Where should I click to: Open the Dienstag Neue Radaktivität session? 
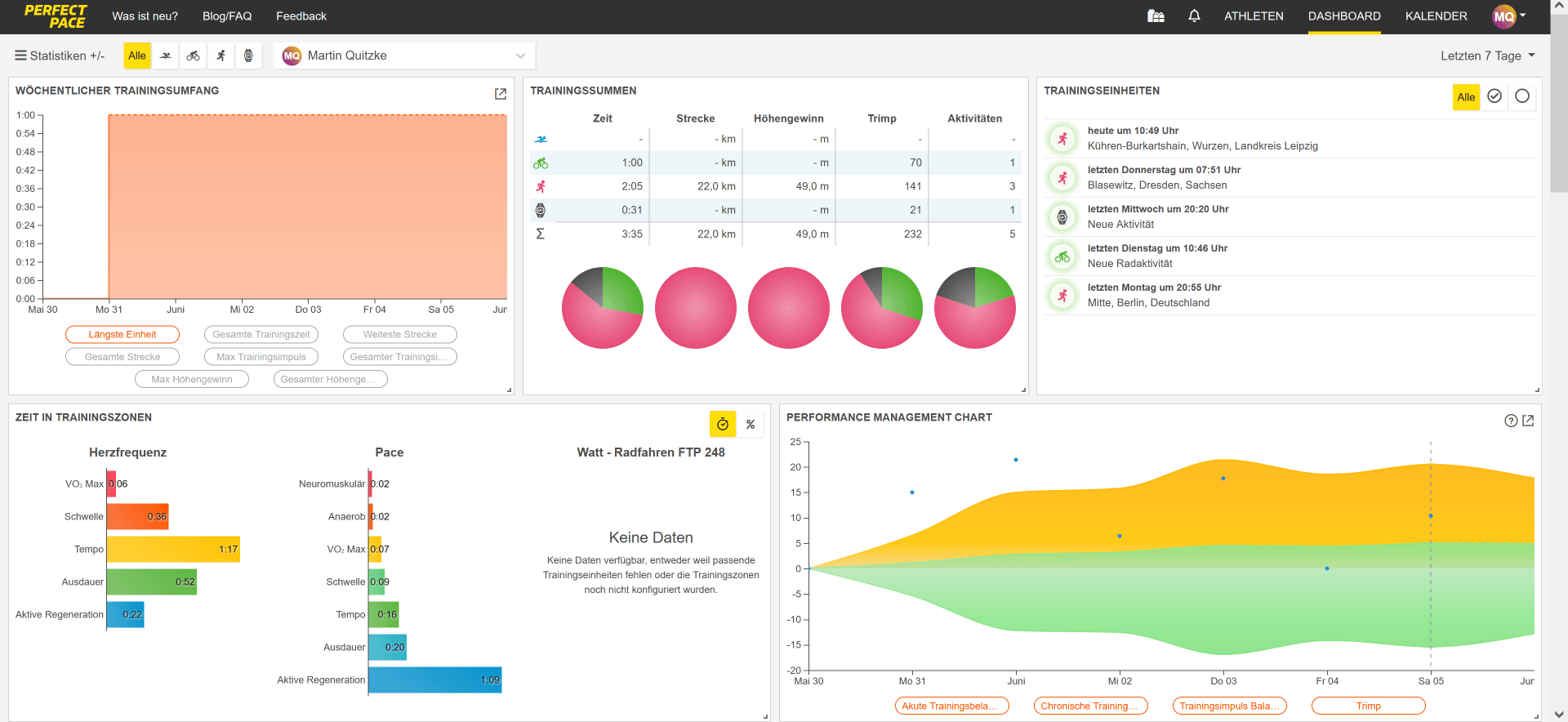[x=1290, y=256]
